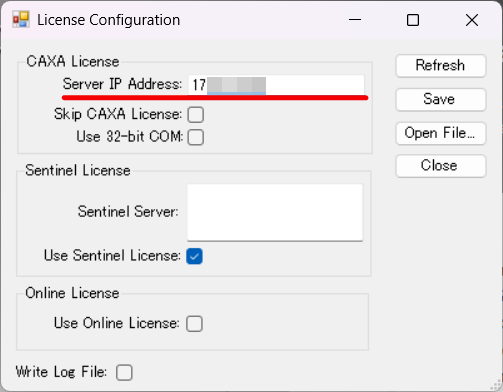Open the Open File... dialog button

tap(441, 133)
